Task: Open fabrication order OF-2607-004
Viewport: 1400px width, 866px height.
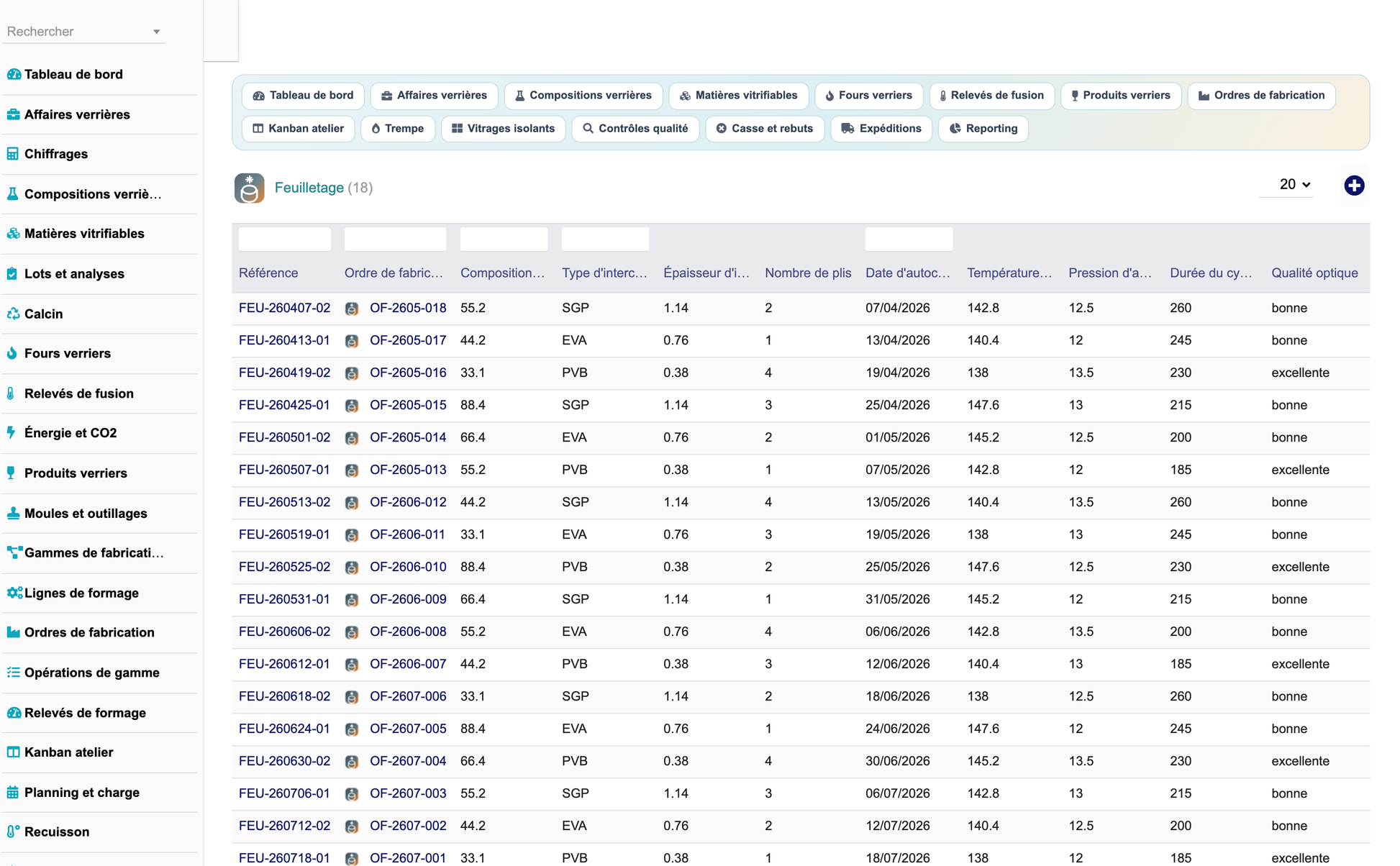Action: tap(408, 761)
